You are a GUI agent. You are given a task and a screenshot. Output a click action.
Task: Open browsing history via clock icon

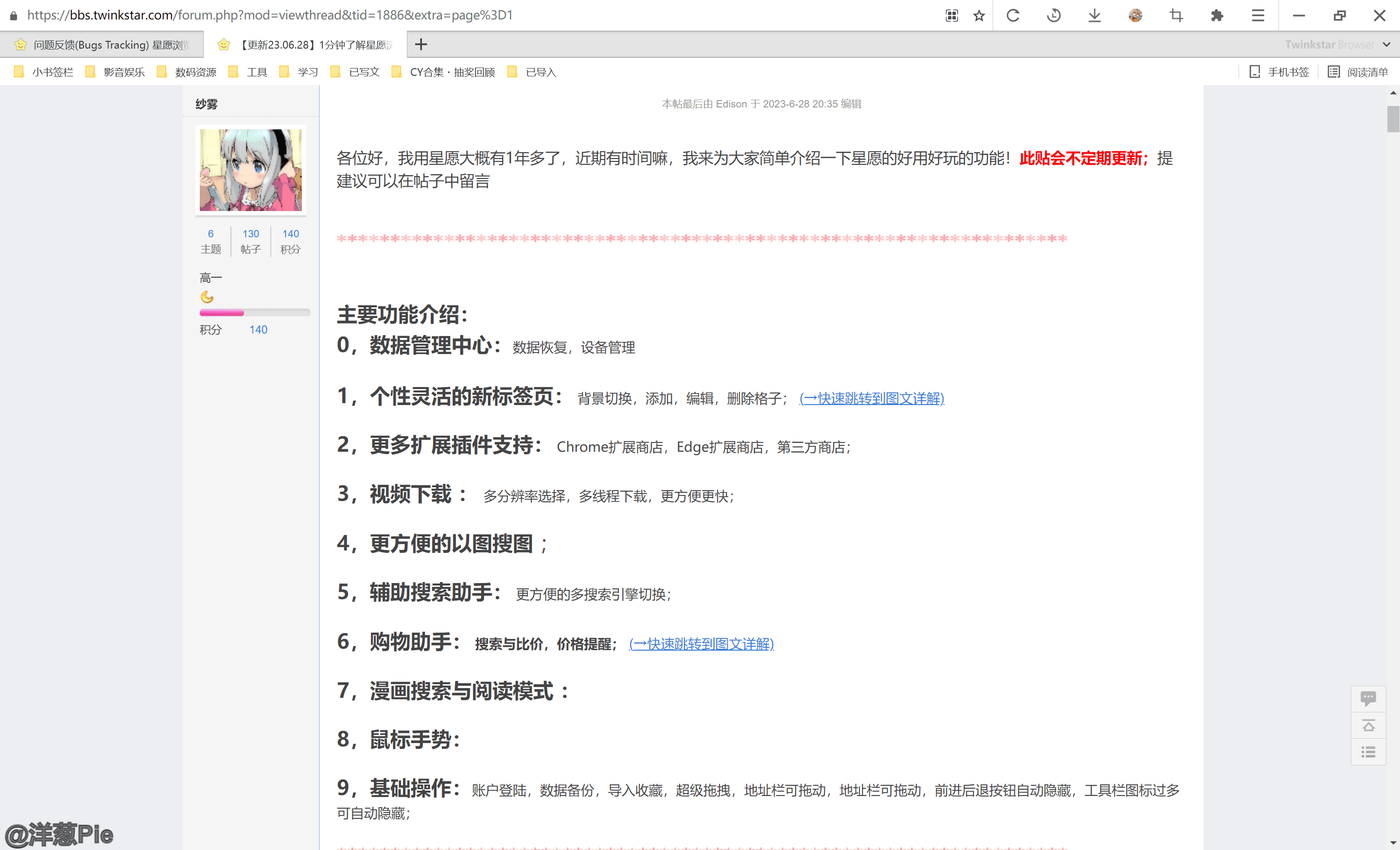click(x=1053, y=16)
